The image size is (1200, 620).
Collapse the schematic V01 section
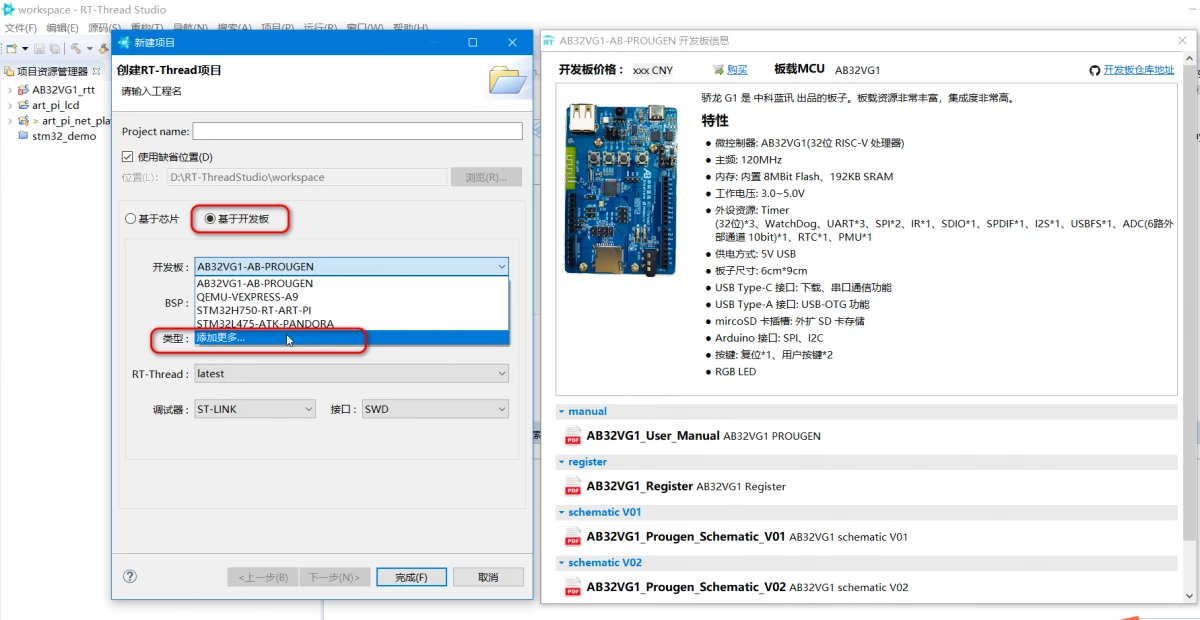tap(562, 512)
